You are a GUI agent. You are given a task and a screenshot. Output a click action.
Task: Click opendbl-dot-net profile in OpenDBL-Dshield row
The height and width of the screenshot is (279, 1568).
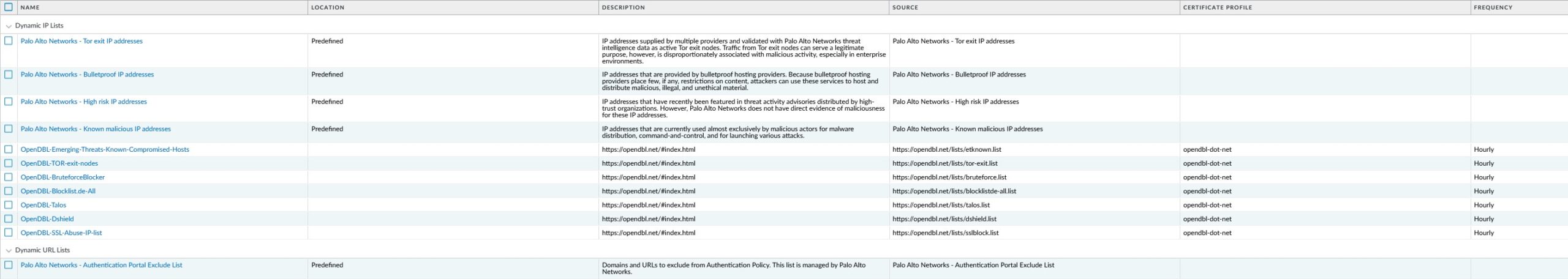[x=1207, y=219]
